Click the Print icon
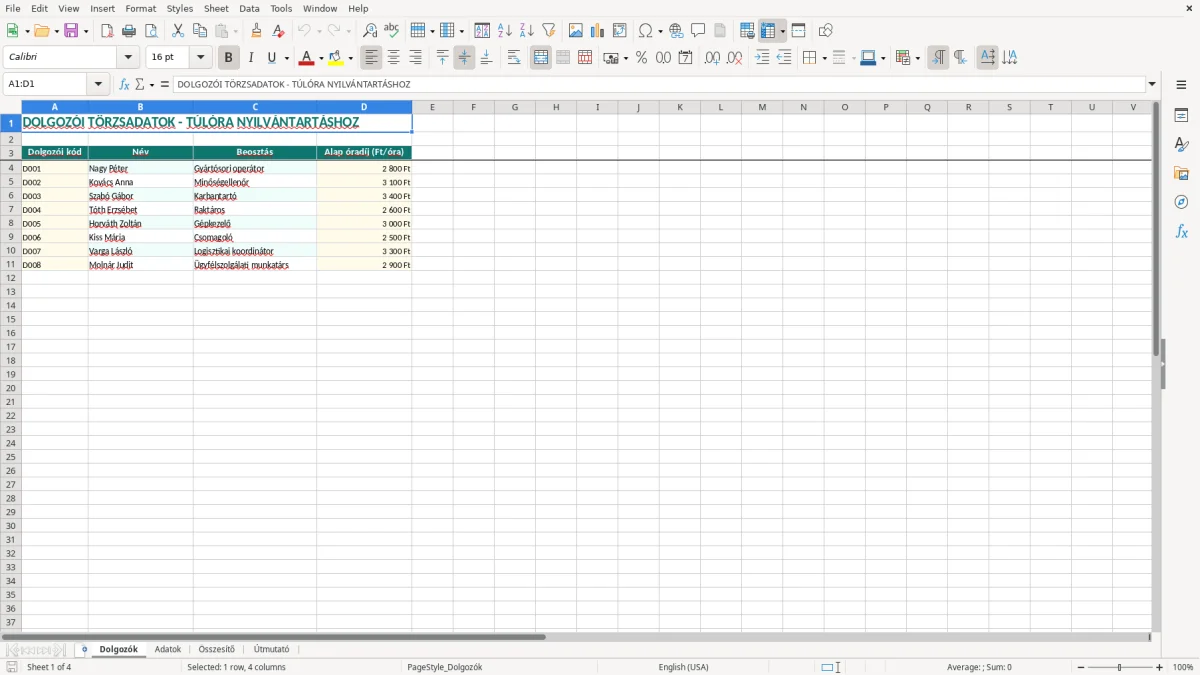Screen dimensions: 1200x675 129,31
